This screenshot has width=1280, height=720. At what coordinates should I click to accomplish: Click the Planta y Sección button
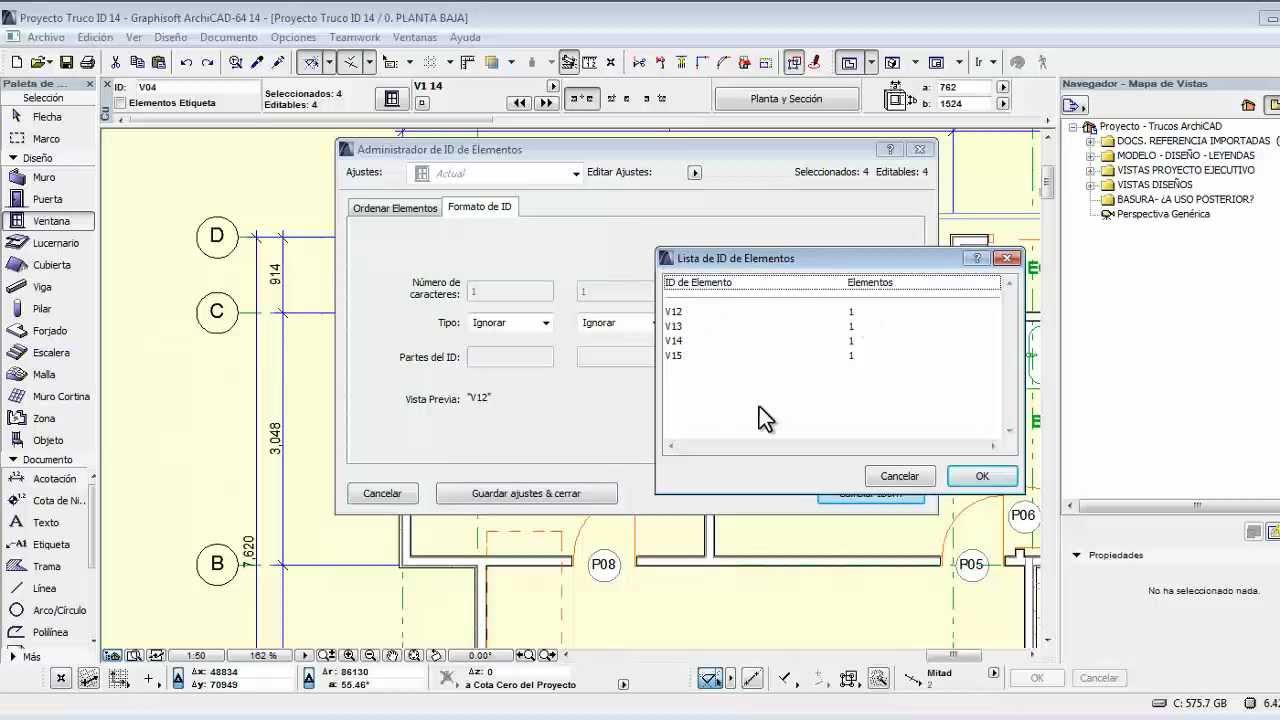pos(786,99)
